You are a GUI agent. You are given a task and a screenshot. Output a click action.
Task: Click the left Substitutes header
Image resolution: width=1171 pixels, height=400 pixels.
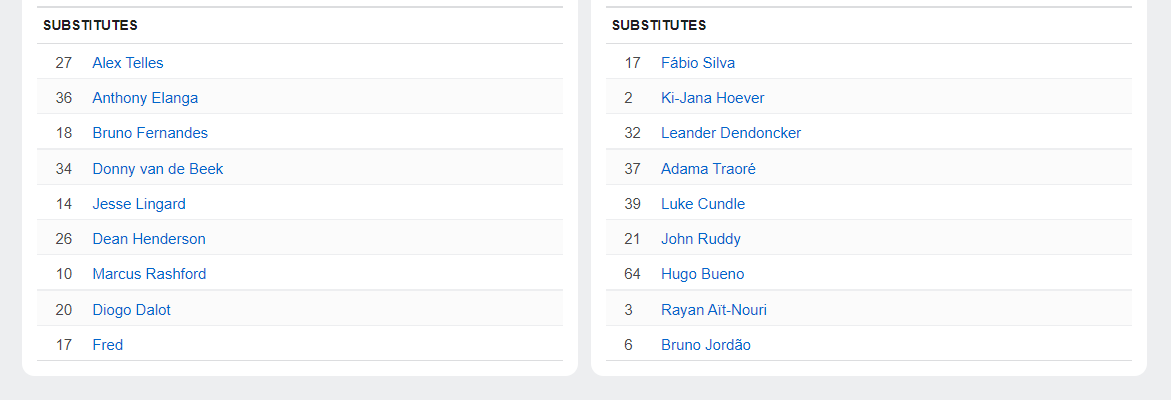coord(90,25)
